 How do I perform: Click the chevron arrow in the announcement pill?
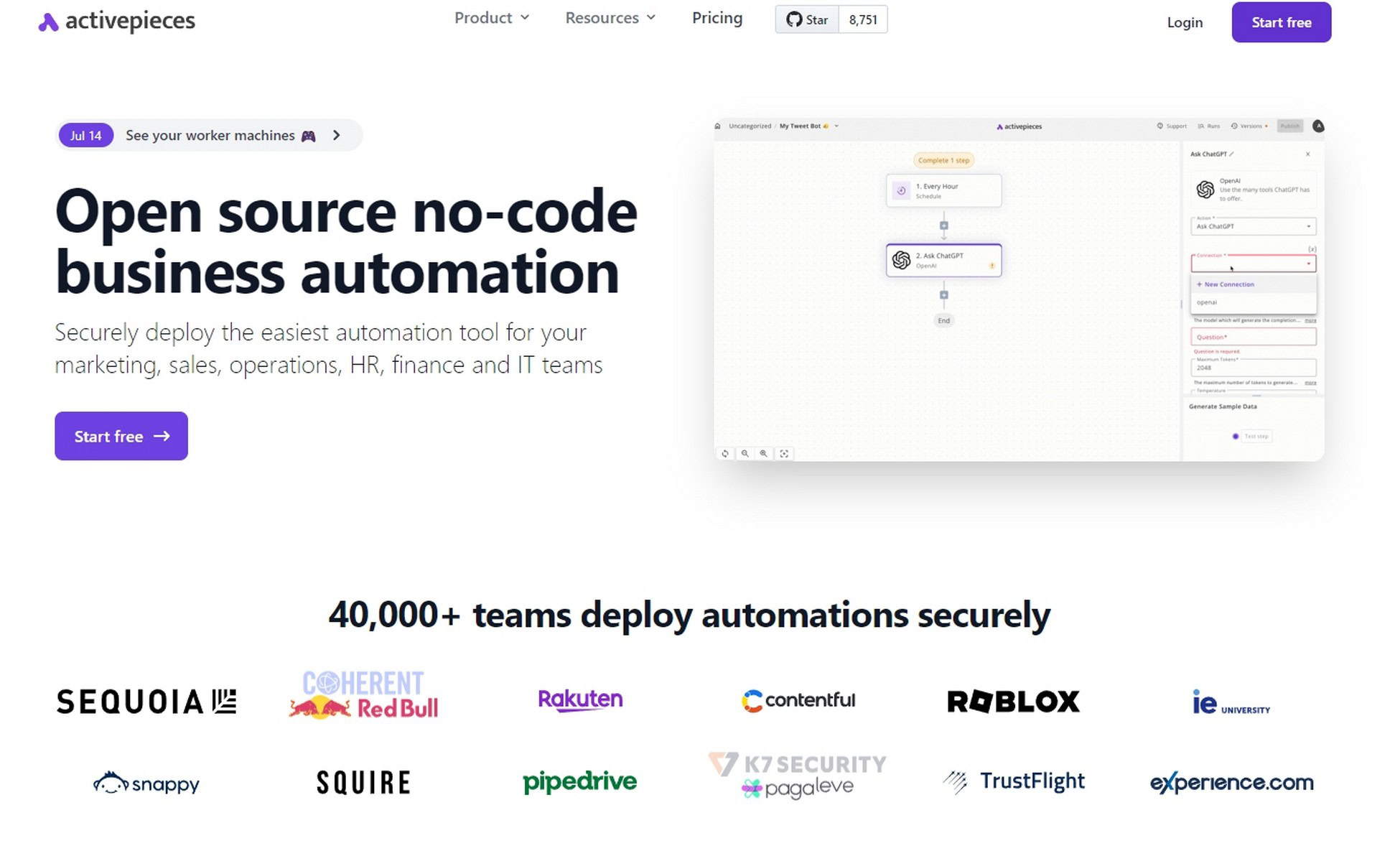(x=337, y=136)
